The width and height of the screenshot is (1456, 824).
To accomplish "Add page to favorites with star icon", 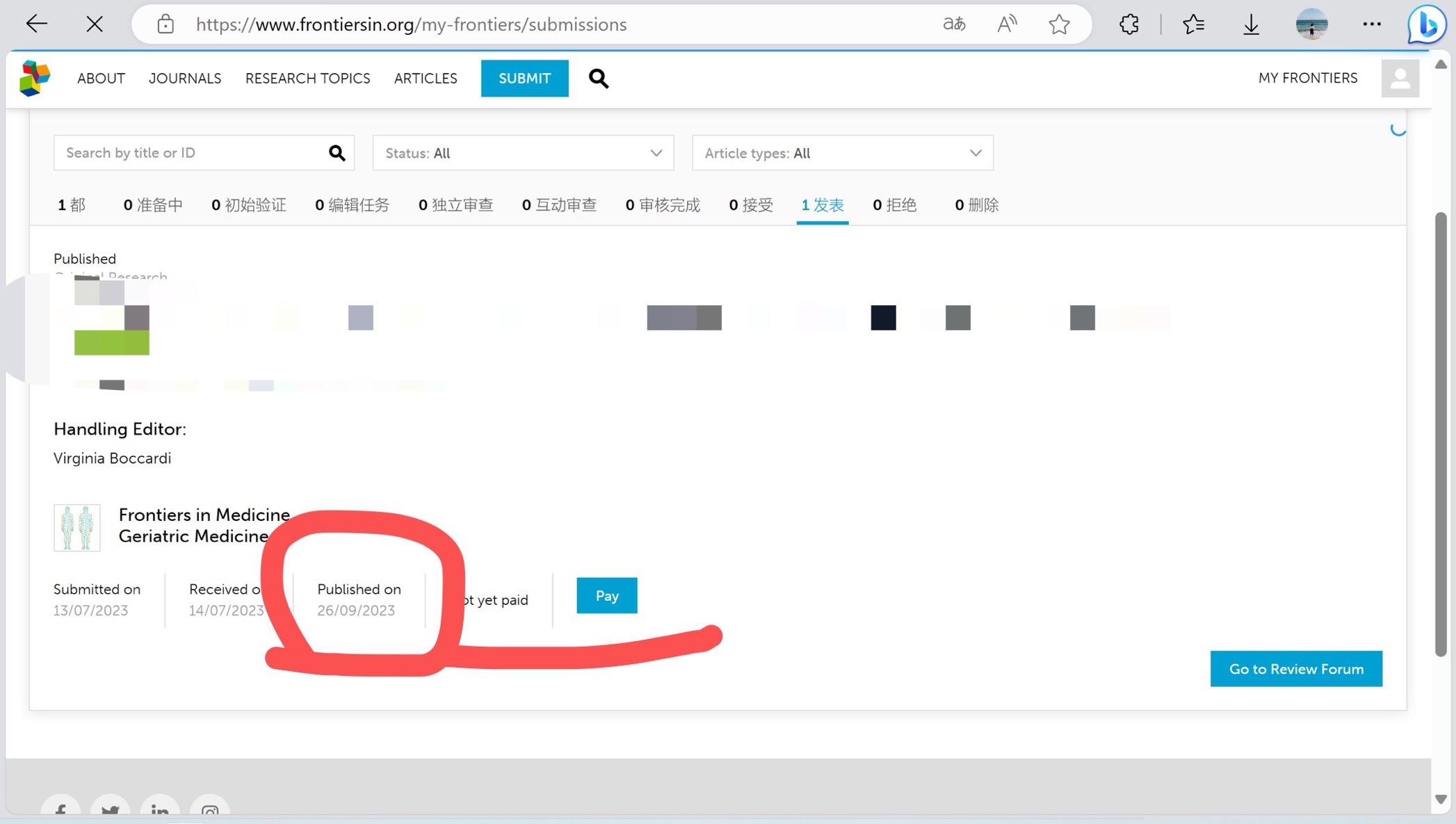I will 1059,24.
